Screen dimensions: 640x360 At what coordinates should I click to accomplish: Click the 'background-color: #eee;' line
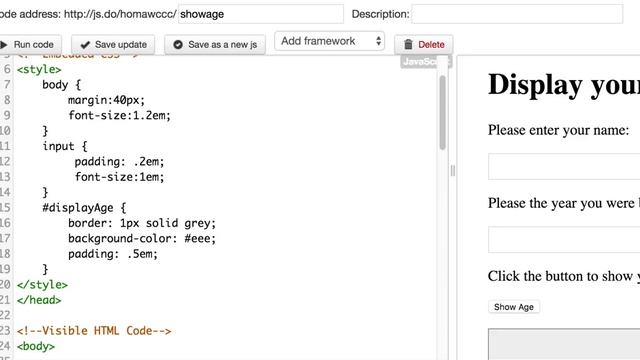[x=142, y=238]
